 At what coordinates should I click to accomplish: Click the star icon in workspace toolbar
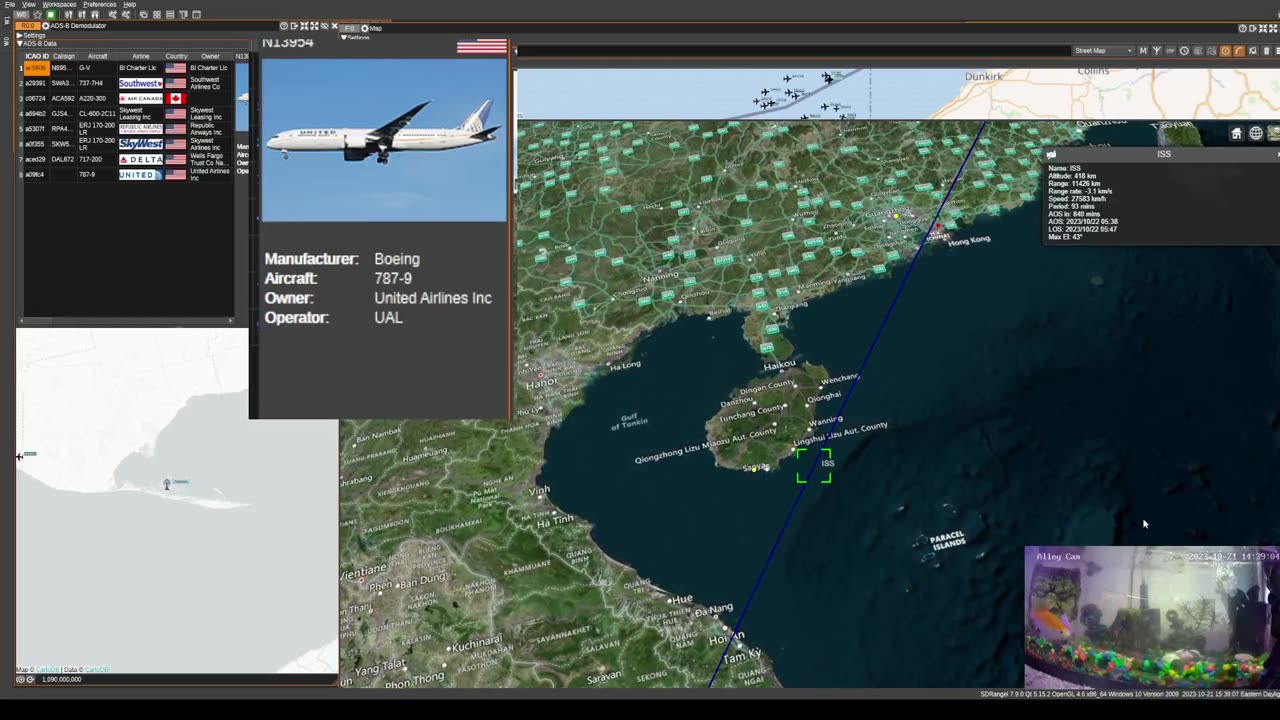click(x=38, y=14)
